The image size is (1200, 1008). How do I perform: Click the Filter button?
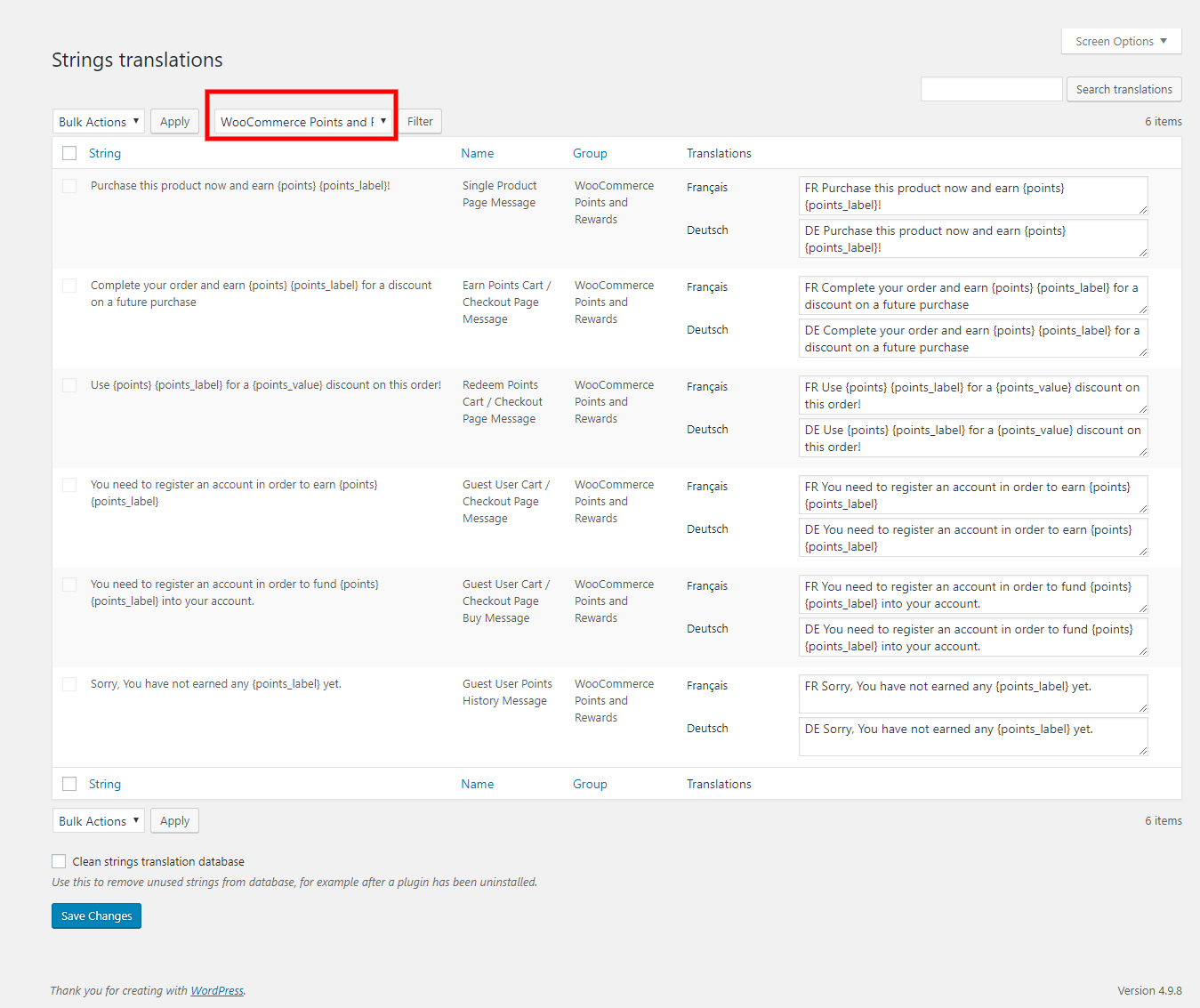[x=420, y=122]
